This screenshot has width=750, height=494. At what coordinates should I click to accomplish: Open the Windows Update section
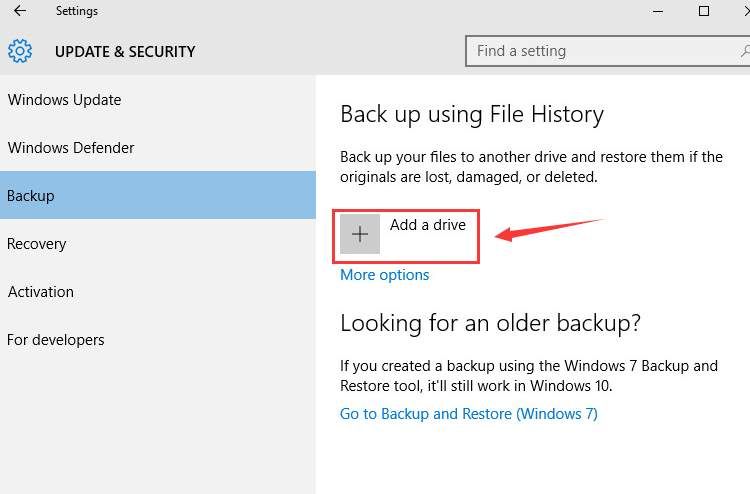coord(64,100)
